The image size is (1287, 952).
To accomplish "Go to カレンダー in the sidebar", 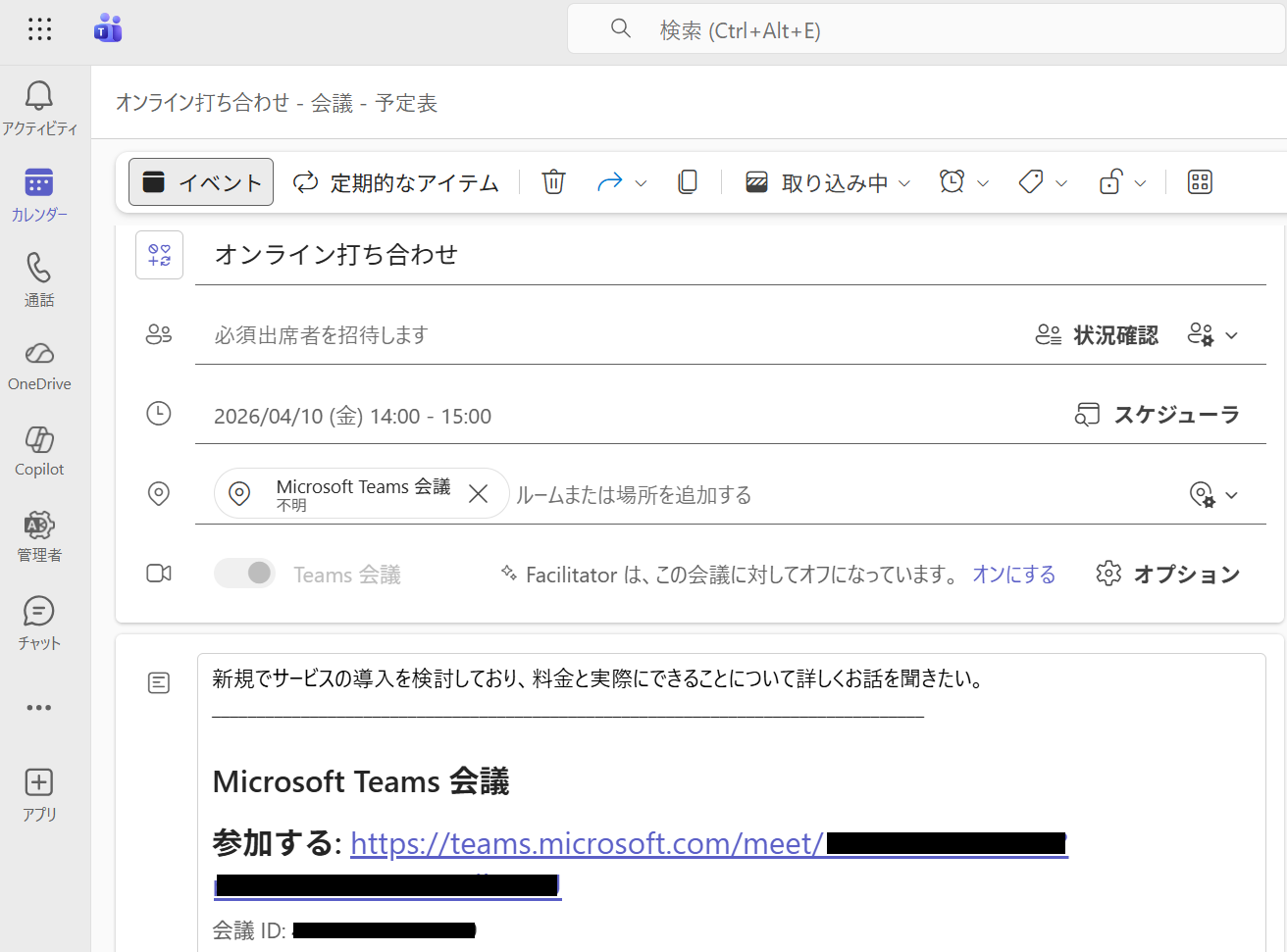I will (39, 194).
